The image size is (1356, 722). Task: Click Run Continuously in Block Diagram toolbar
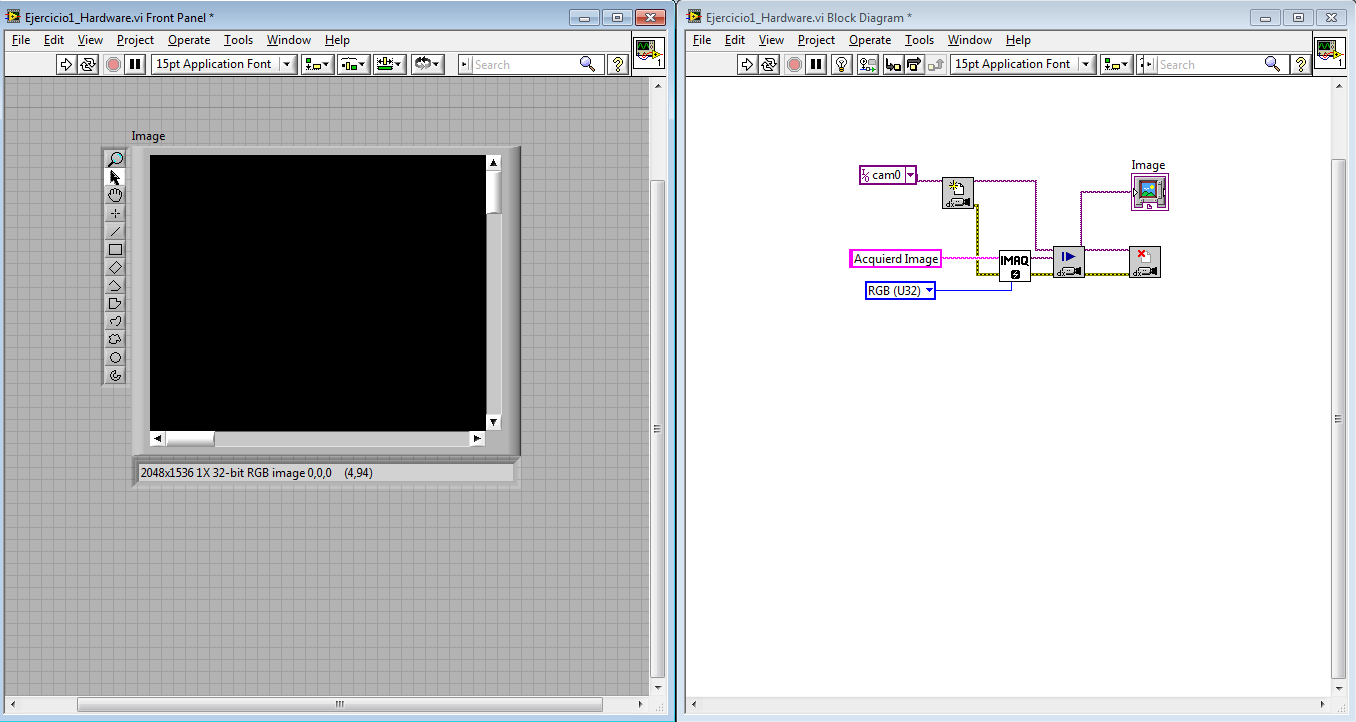click(769, 64)
